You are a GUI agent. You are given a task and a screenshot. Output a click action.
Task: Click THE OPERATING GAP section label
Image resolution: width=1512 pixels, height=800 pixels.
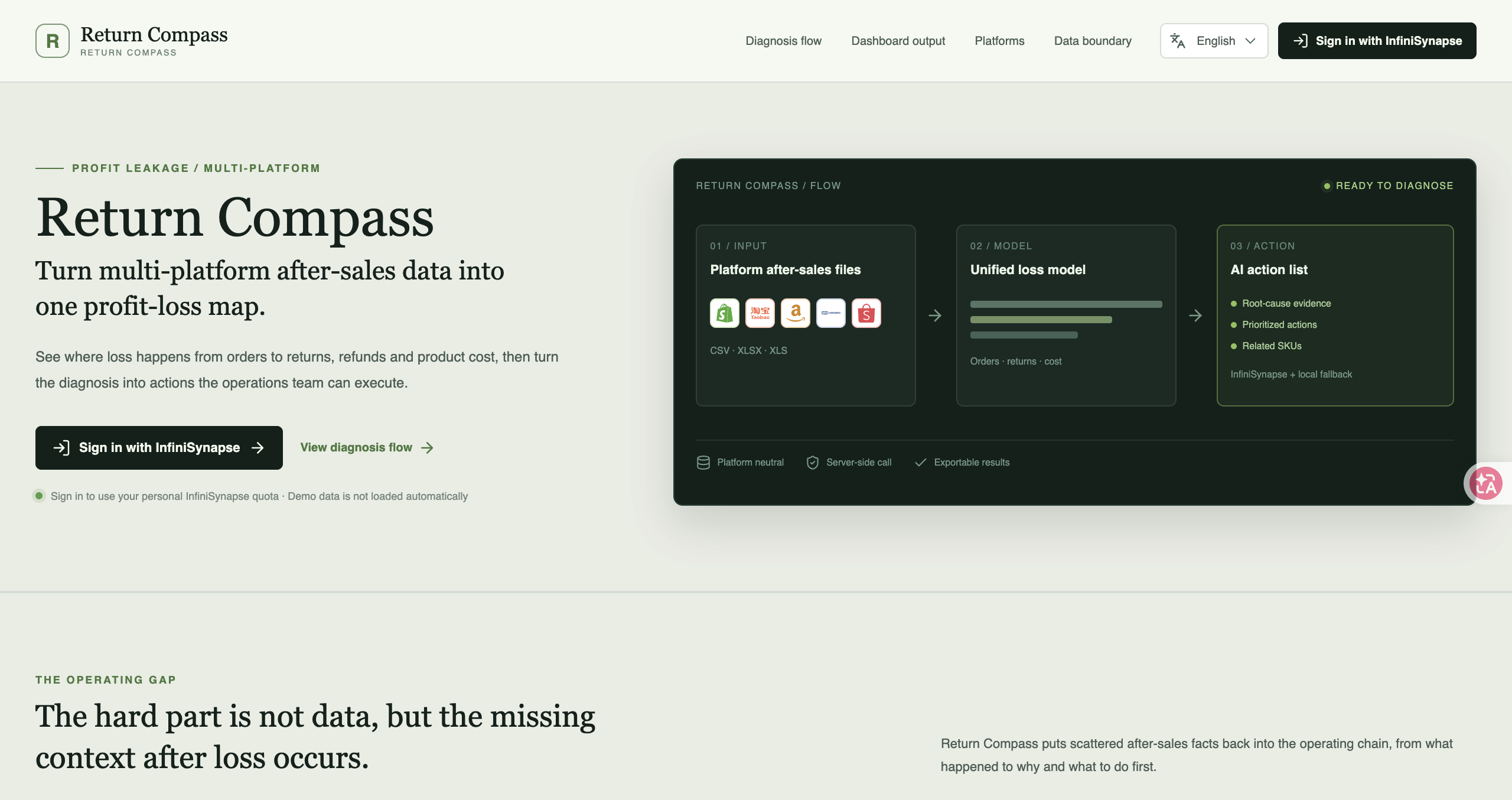(x=106, y=680)
